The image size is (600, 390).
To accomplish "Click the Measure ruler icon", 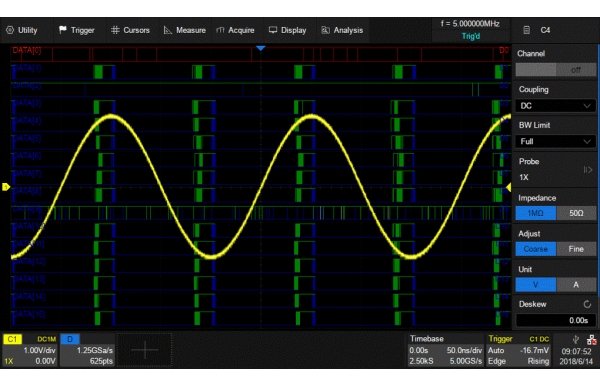I will tap(168, 30).
